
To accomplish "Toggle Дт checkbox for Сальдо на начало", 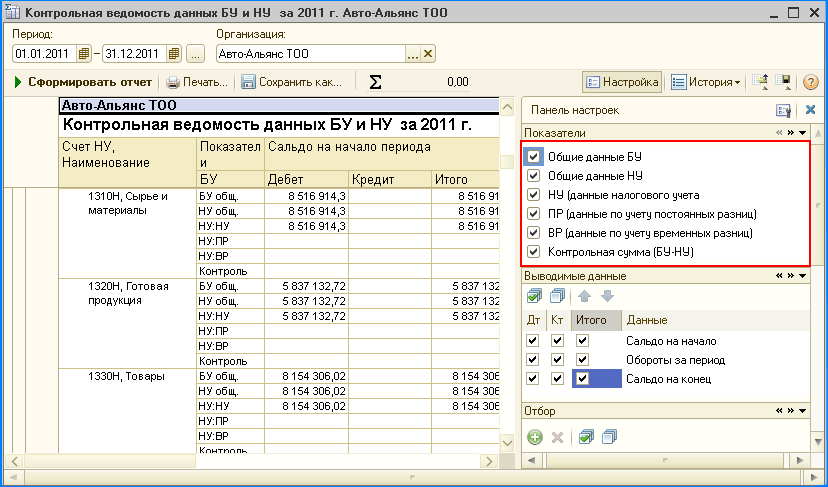I will point(533,341).
